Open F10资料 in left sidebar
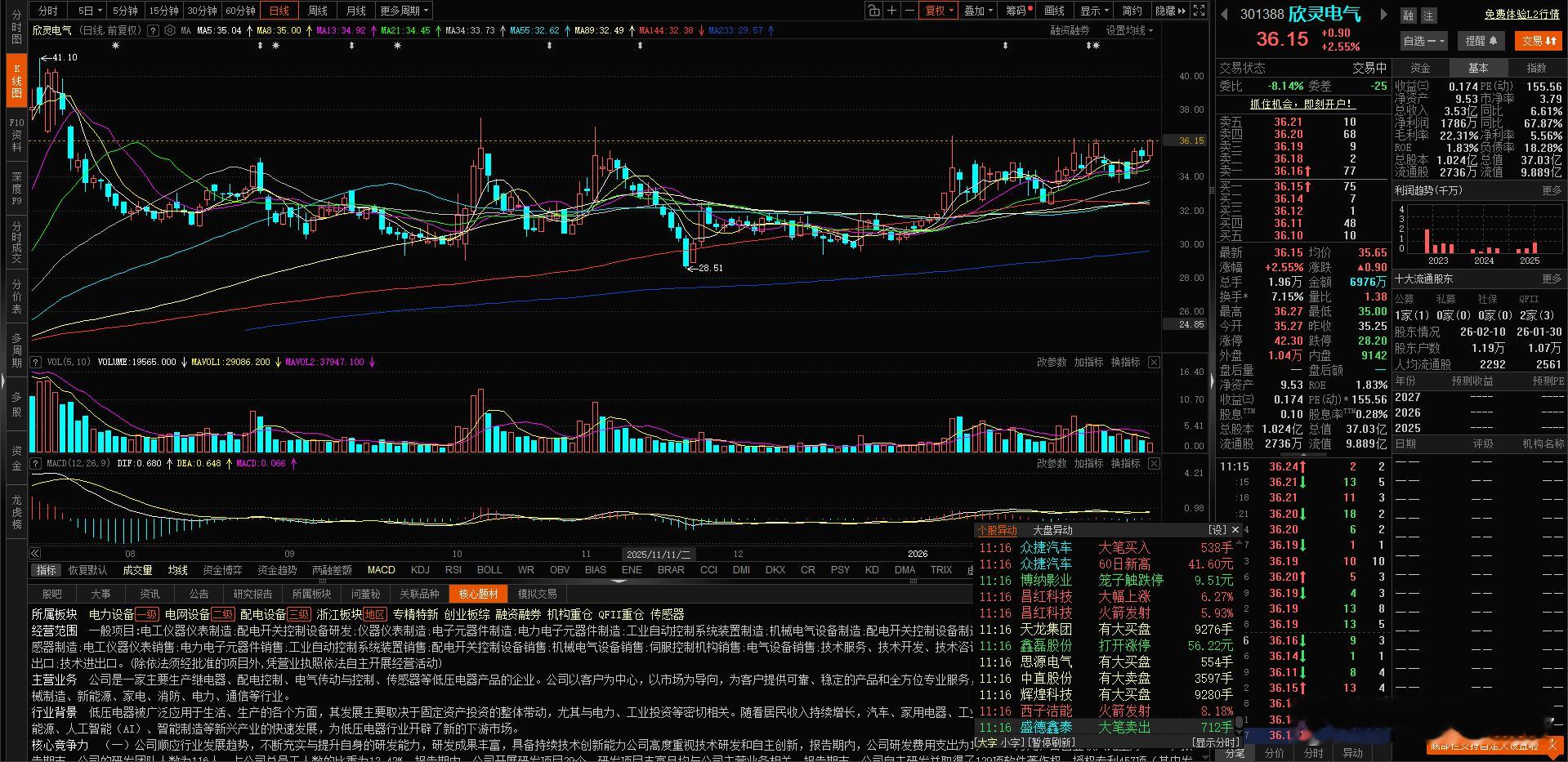1568x762 pixels. click(x=16, y=135)
